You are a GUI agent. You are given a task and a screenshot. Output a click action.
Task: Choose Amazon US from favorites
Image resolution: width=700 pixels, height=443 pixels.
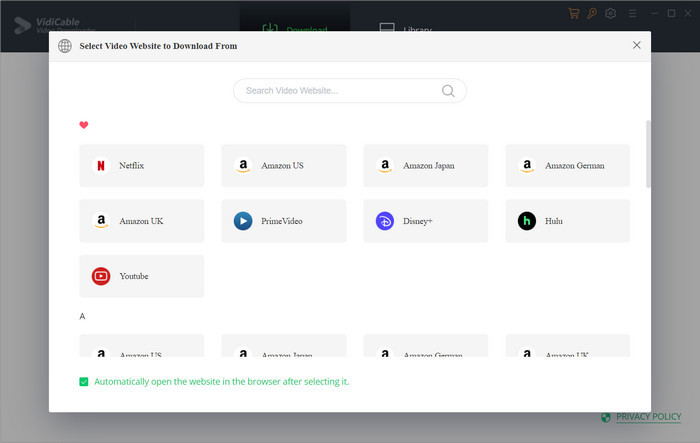click(x=283, y=166)
